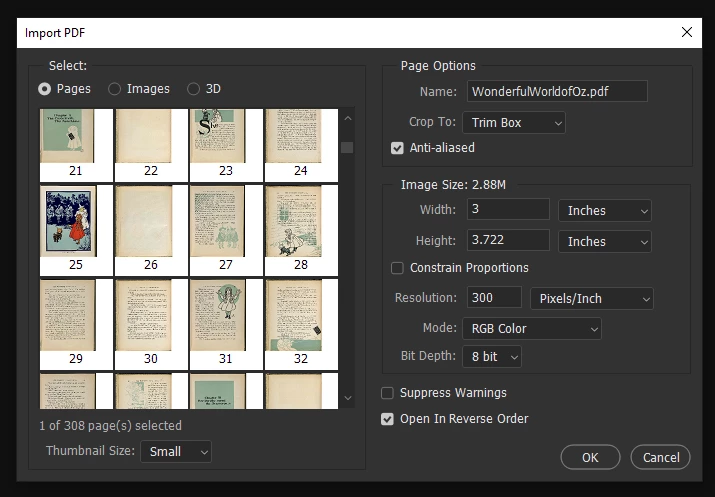
Task: Click the OK button
Action: tap(590, 457)
